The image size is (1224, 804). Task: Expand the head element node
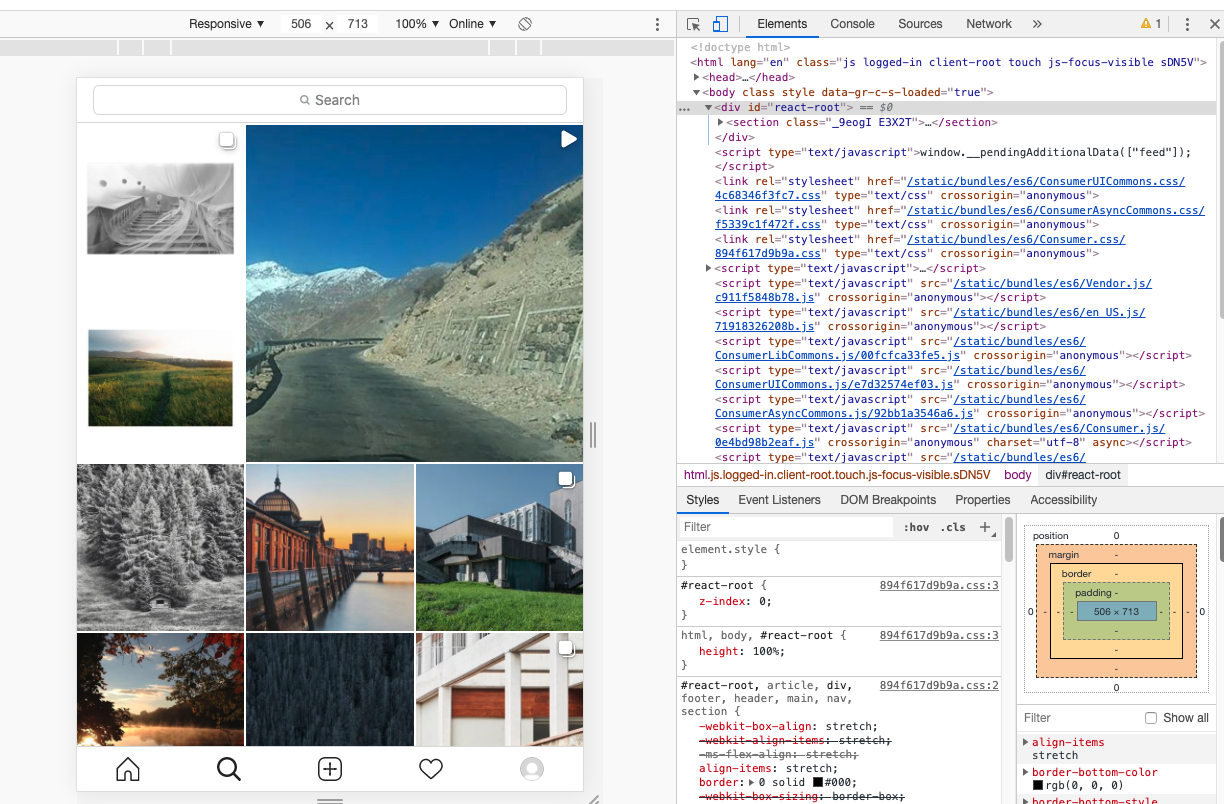tap(697, 77)
